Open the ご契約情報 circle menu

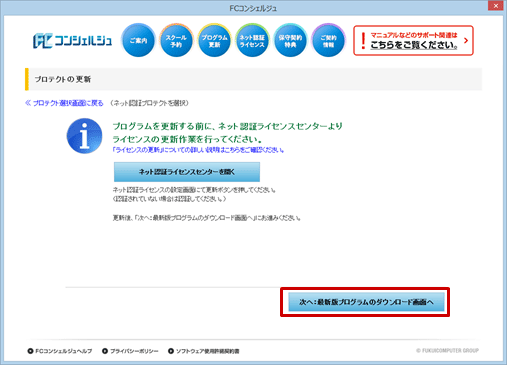328,40
